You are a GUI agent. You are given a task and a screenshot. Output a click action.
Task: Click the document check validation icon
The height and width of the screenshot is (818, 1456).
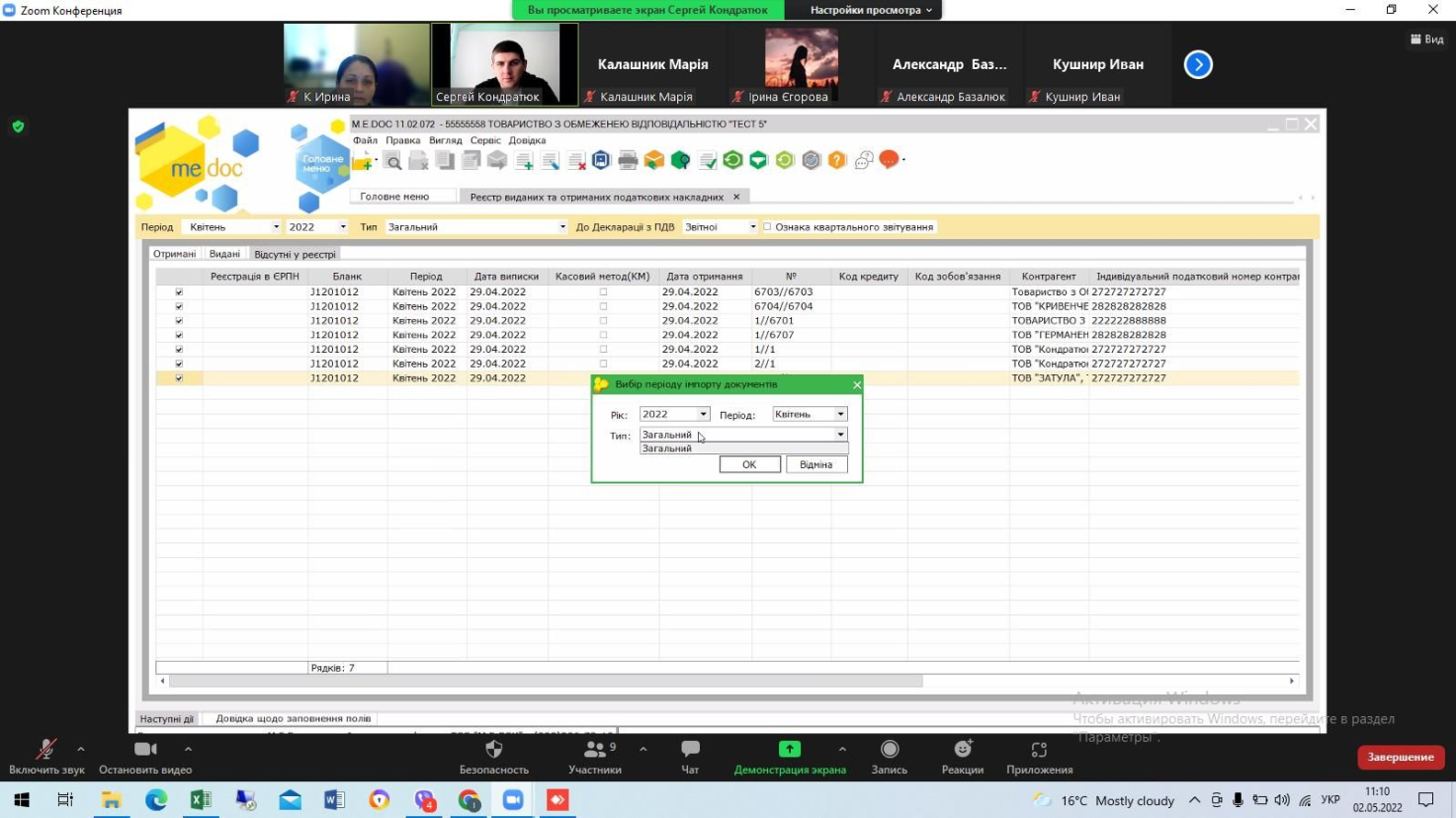(707, 160)
